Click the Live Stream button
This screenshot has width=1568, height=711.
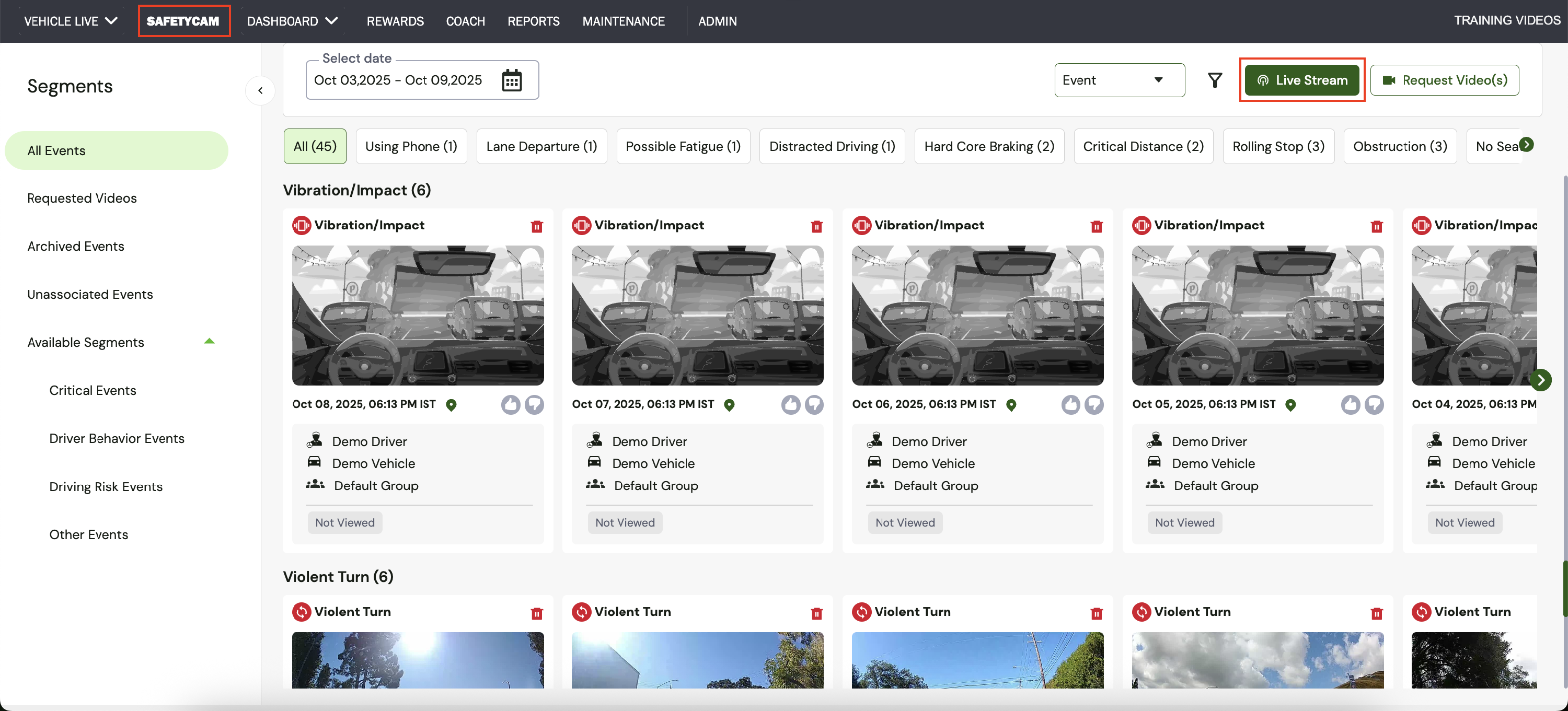1301,80
